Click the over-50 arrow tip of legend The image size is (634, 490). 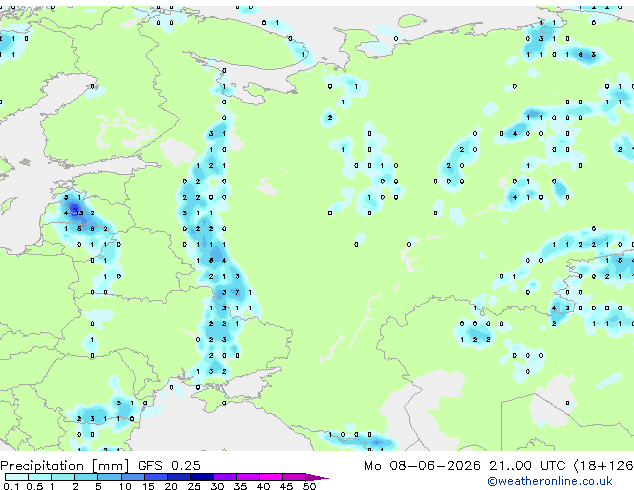(x=317, y=477)
